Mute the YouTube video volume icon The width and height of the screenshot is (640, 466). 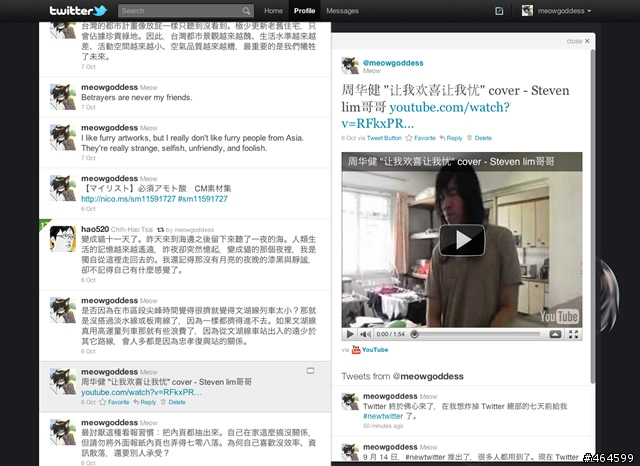365,334
